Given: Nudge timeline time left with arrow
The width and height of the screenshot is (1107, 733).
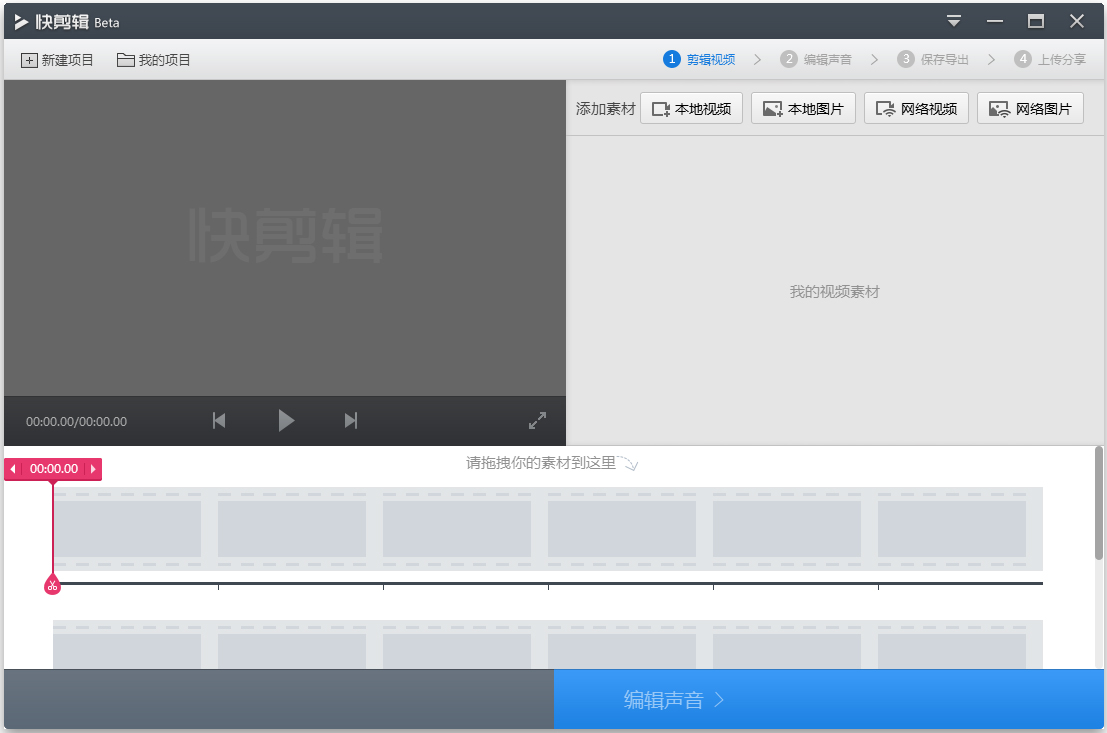Looking at the screenshot, I should [13, 469].
